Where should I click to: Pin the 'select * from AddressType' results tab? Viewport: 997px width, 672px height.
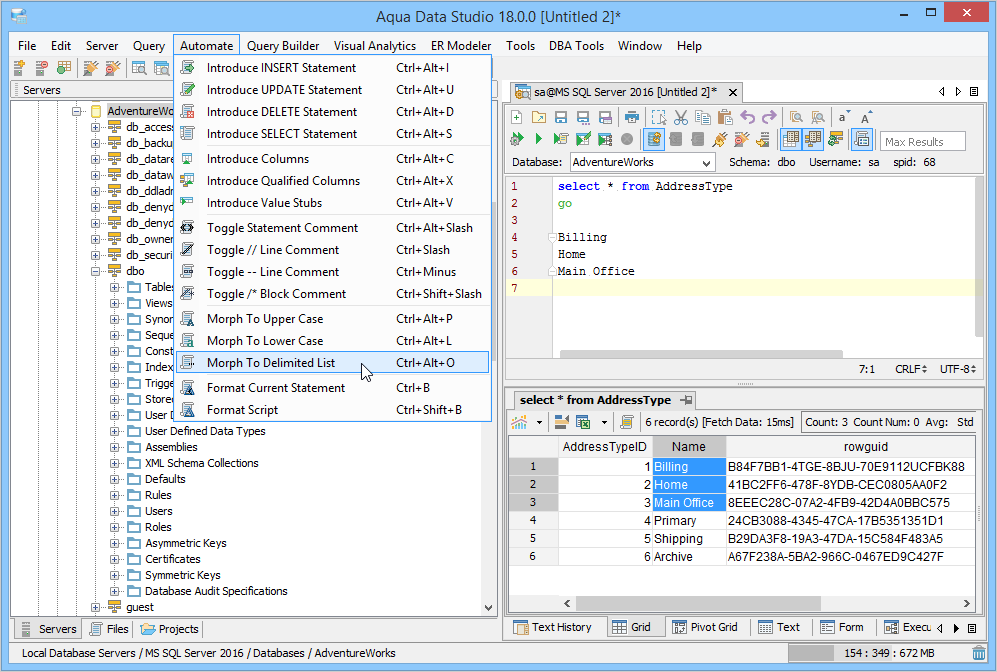686,400
